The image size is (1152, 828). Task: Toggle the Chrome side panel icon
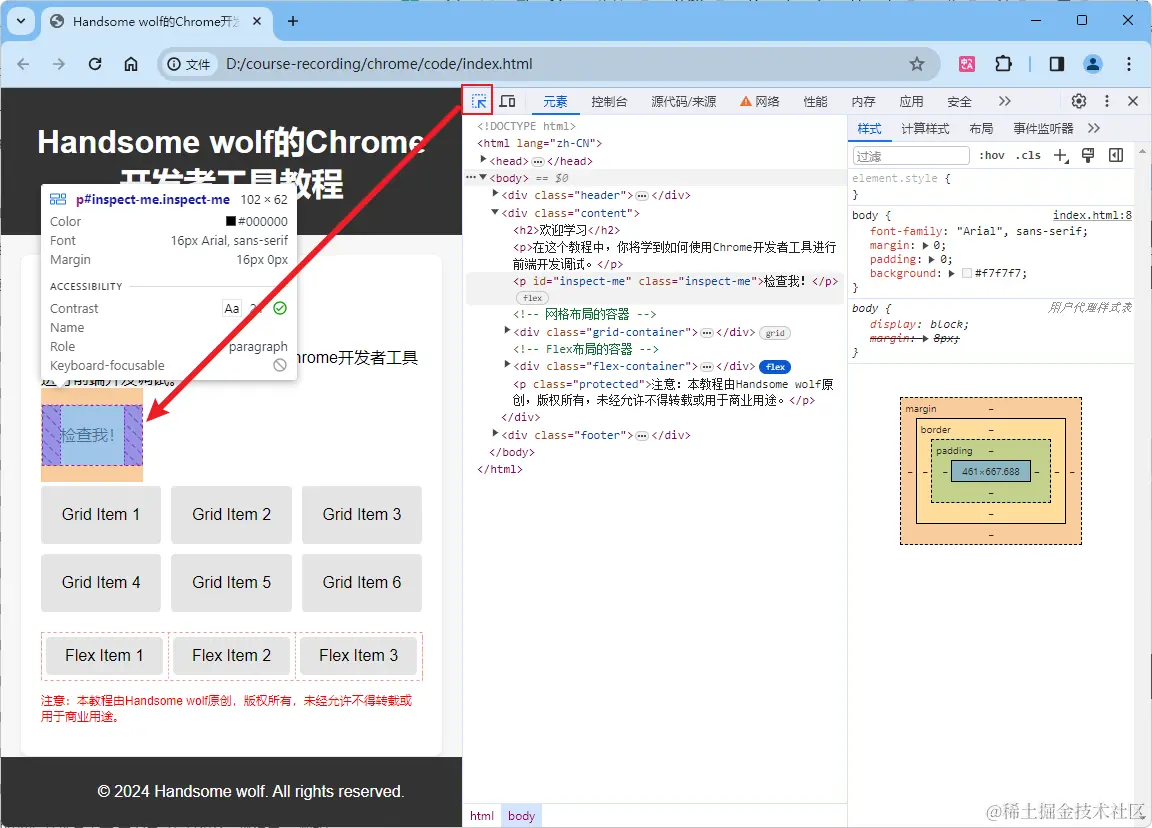(x=1056, y=64)
